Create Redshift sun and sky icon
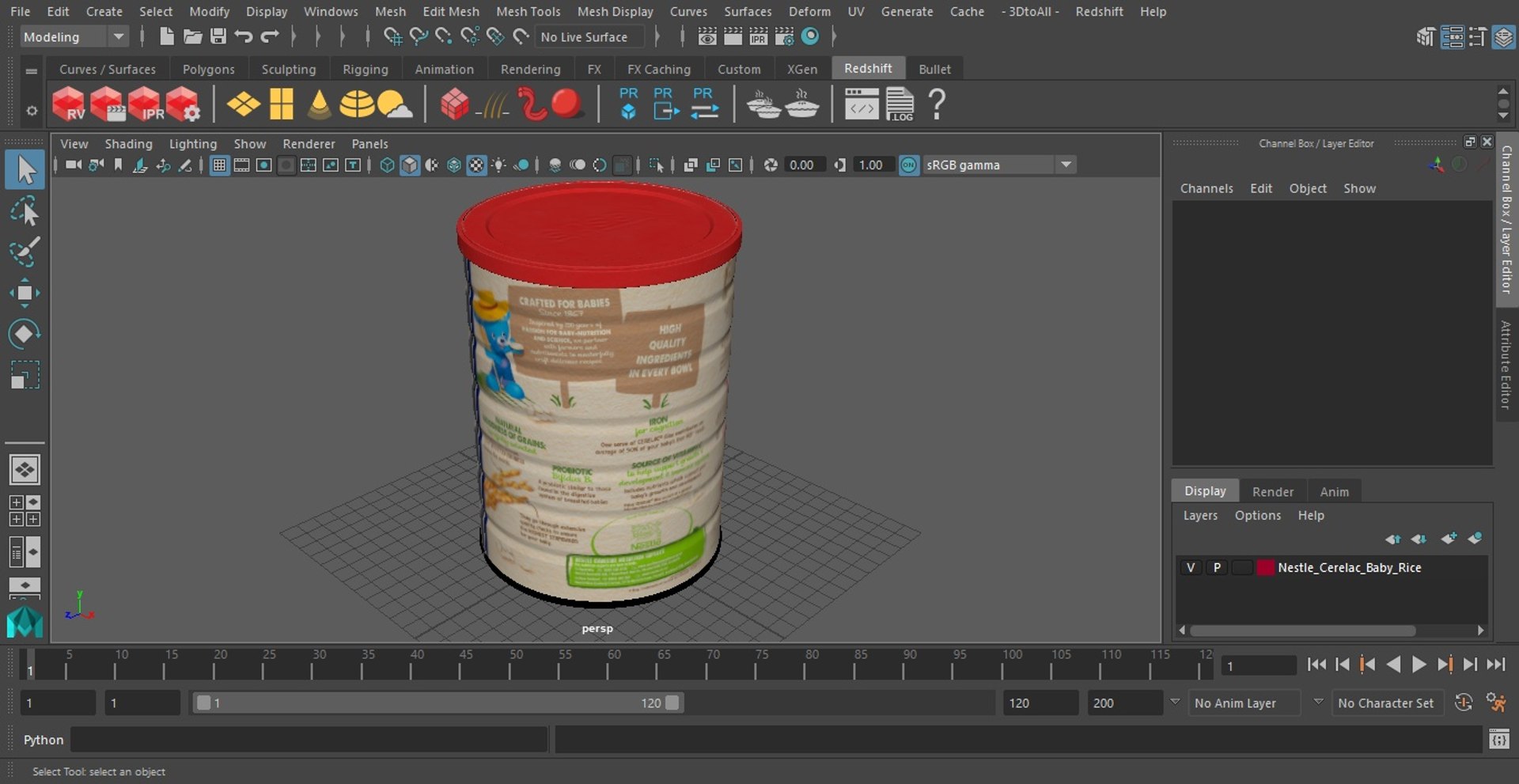Screen dimensions: 1519x784 pos(395,104)
